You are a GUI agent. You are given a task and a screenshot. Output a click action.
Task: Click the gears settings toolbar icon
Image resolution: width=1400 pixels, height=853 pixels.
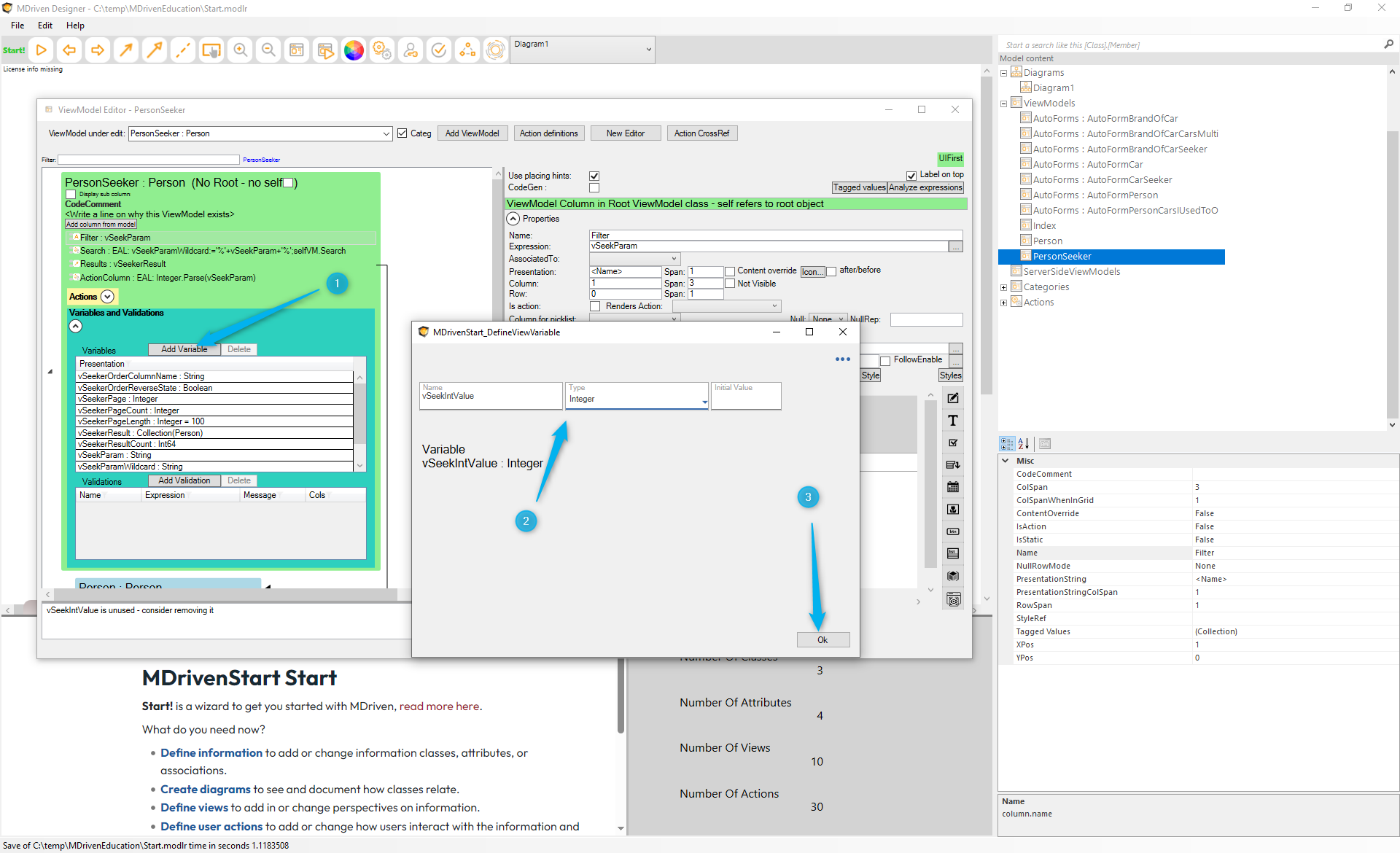[x=382, y=50]
